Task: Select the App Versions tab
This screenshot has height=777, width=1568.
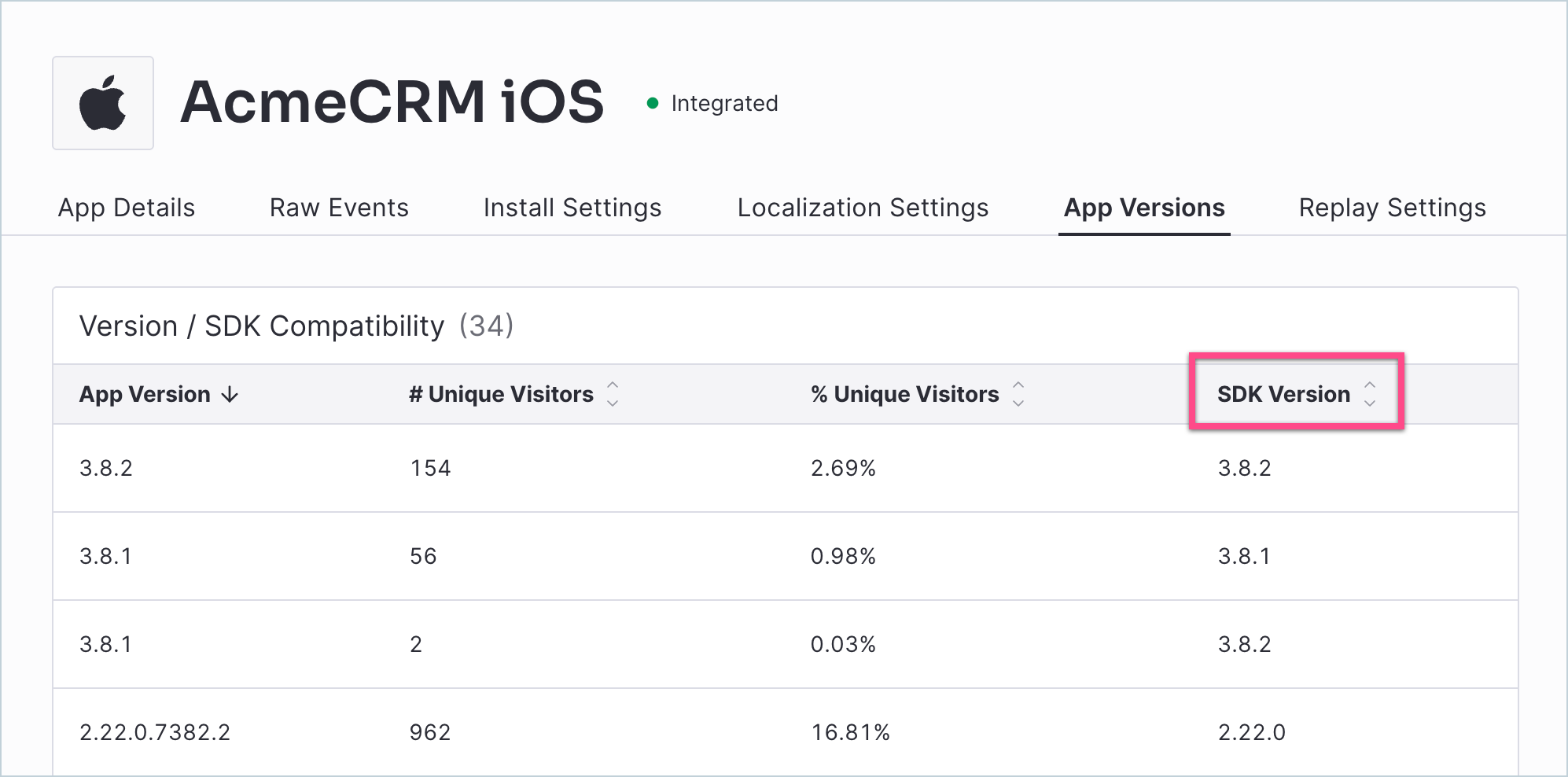Action: (1144, 208)
